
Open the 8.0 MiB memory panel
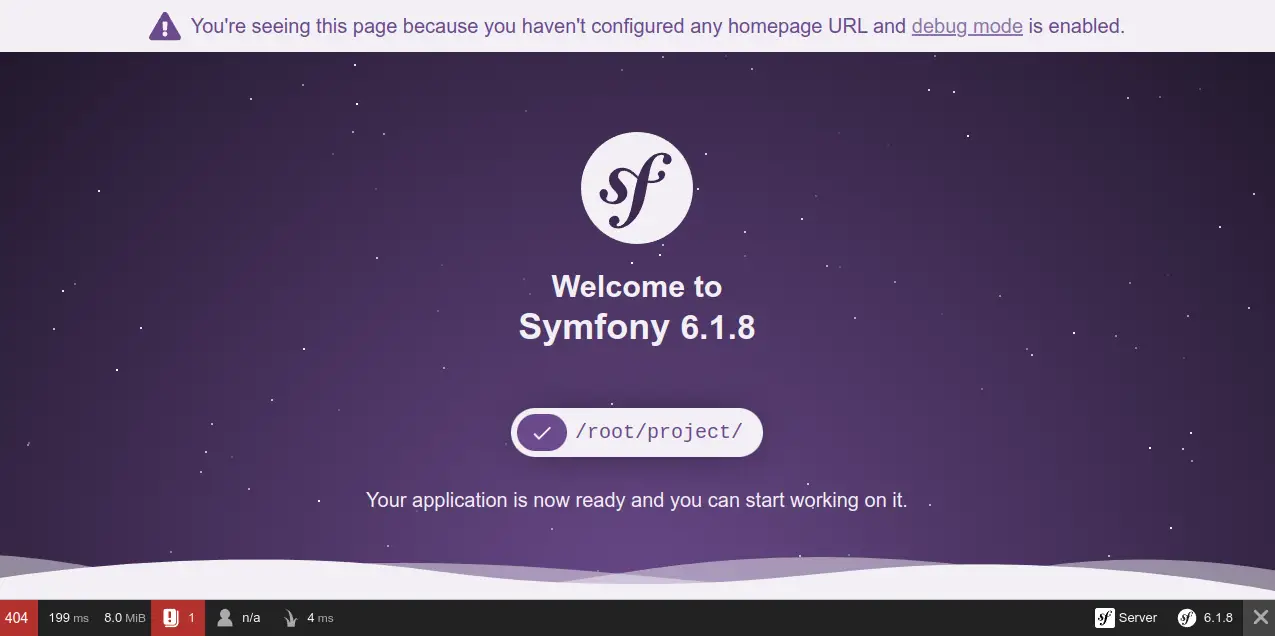click(125, 618)
